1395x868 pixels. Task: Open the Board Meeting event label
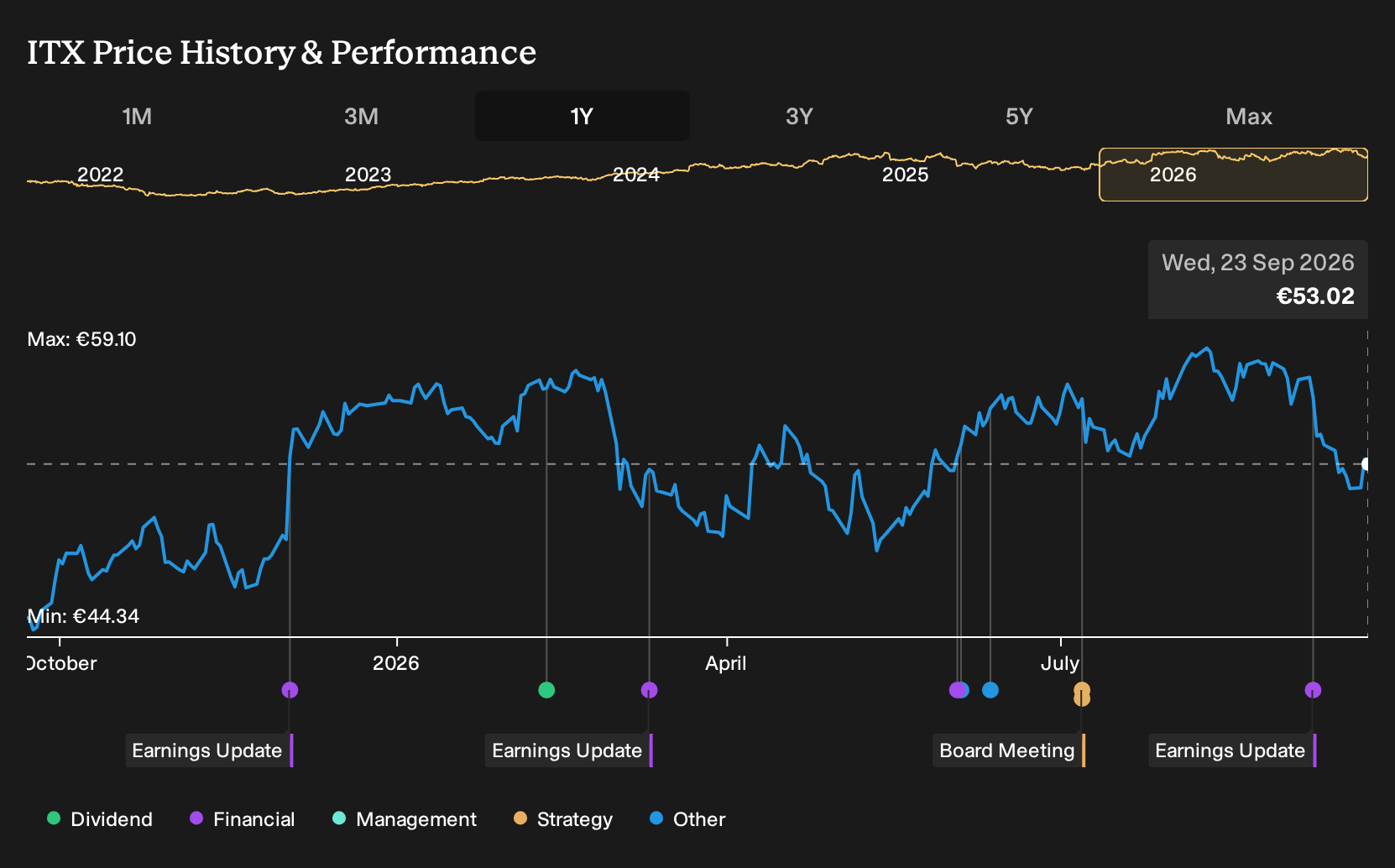coord(1008,750)
